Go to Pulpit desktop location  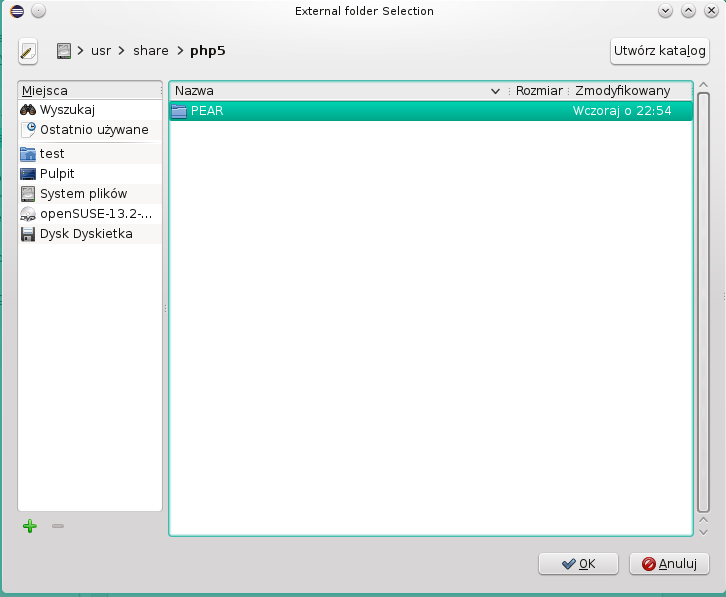57,174
